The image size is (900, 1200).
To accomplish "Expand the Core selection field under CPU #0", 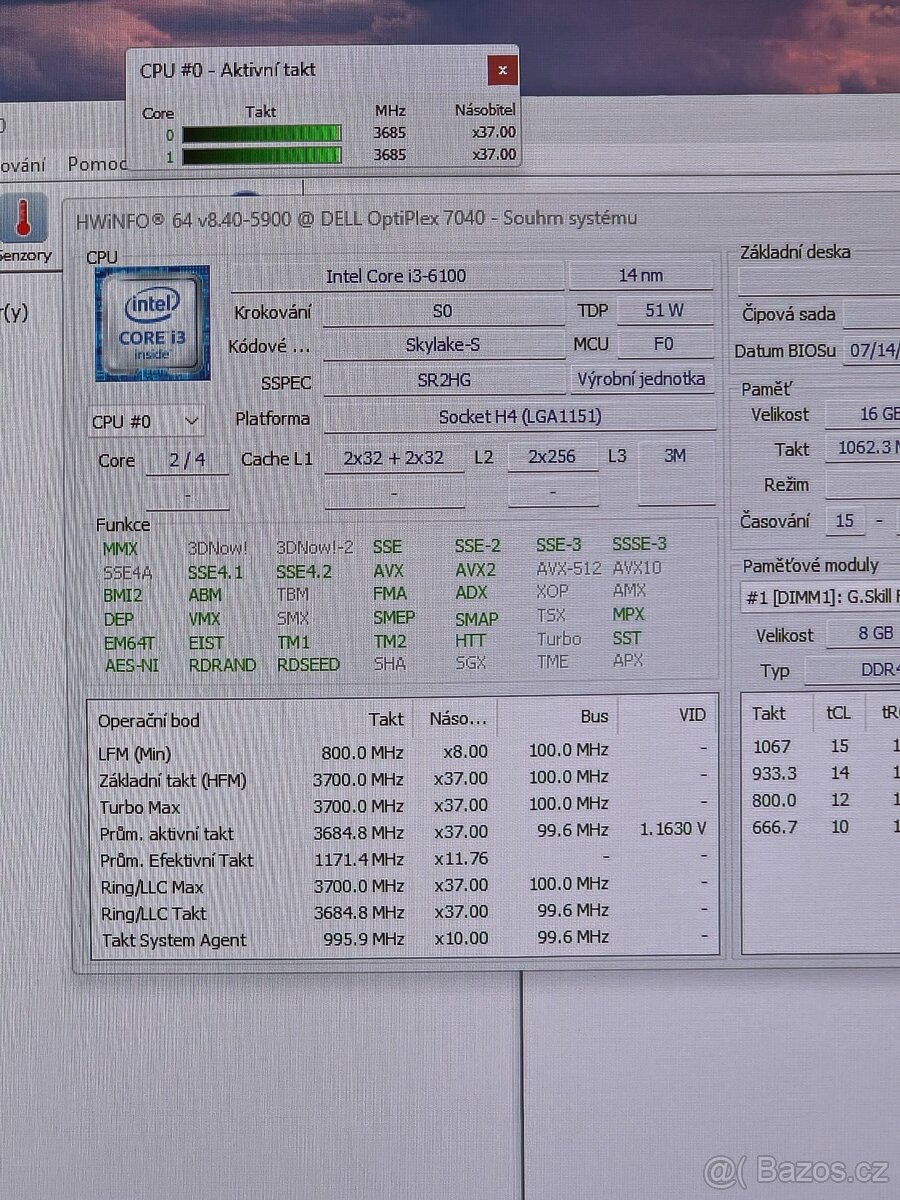I will 187,460.
